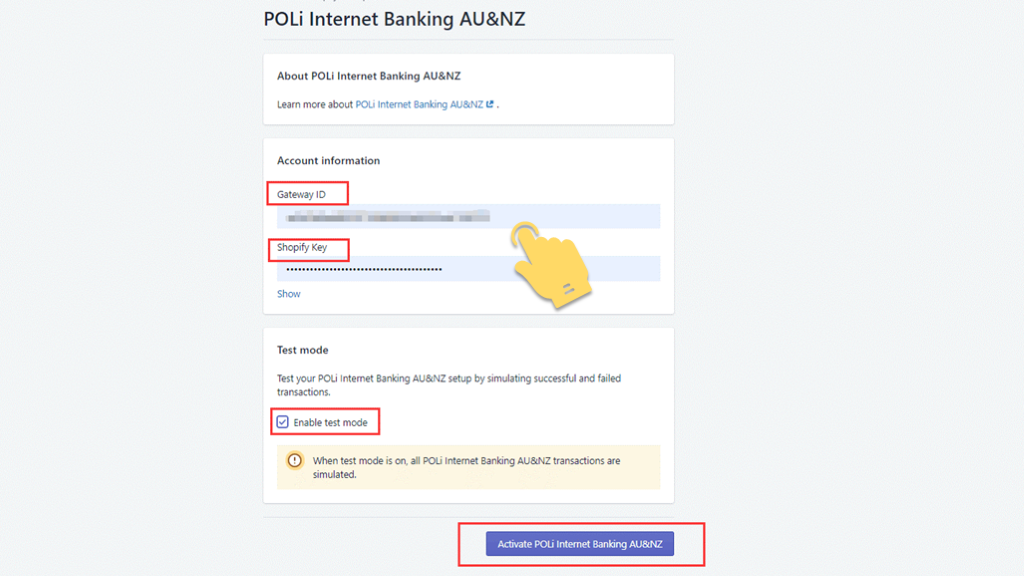Click the page title POLi Internet Banking AU&NZ
Image resolution: width=1024 pixels, height=576 pixels.
pyautogui.click(x=394, y=19)
